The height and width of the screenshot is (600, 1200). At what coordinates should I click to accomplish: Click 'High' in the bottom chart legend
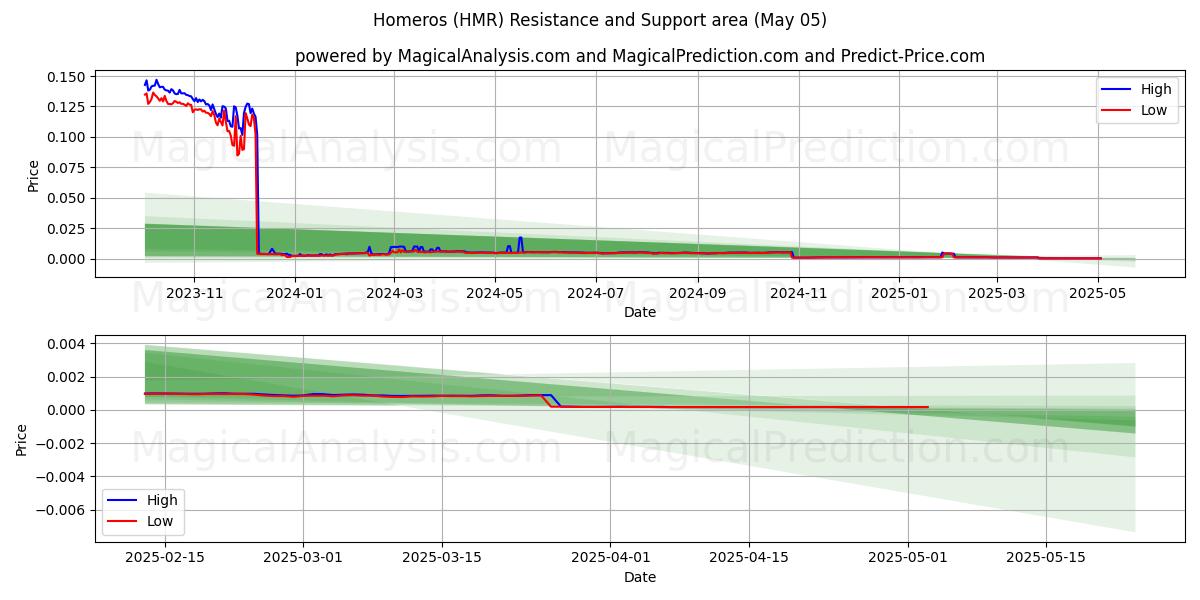point(162,500)
